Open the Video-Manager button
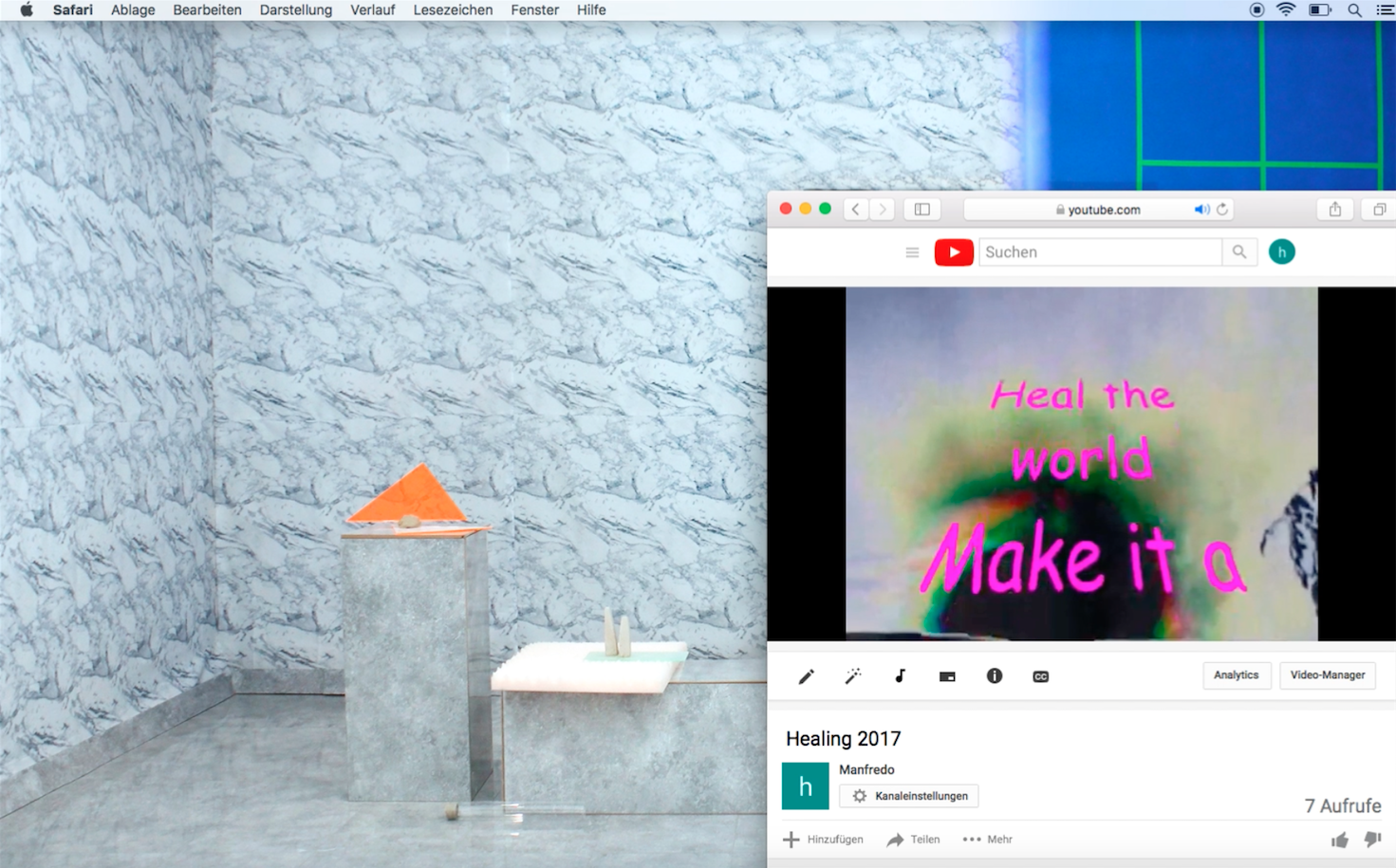The width and height of the screenshot is (1396, 868). (1328, 675)
